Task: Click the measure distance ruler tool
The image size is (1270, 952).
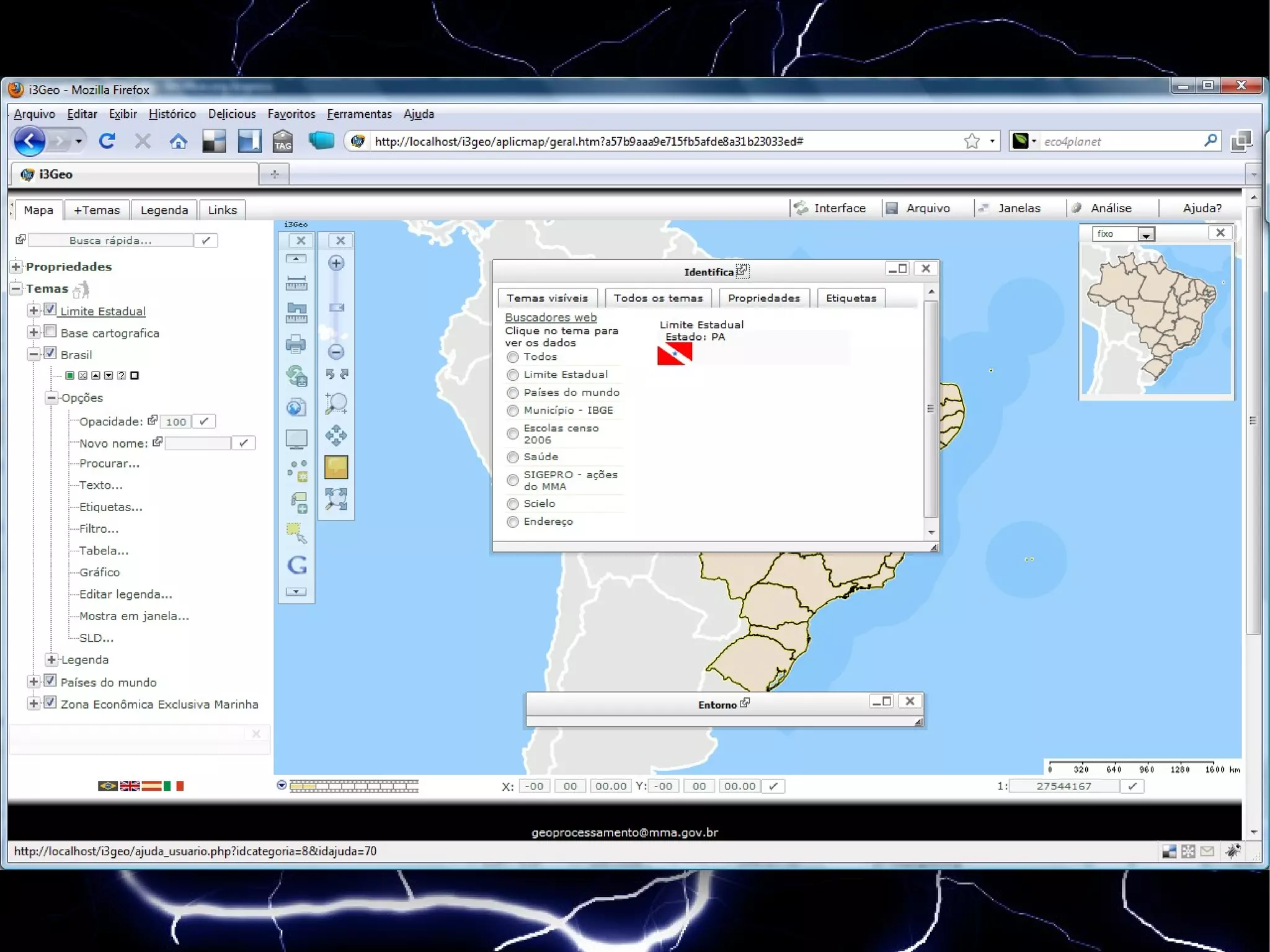Action: (296, 283)
